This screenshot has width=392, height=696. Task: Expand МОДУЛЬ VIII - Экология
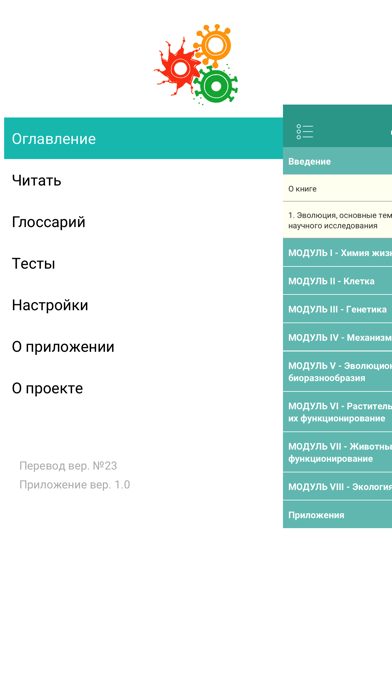337,486
